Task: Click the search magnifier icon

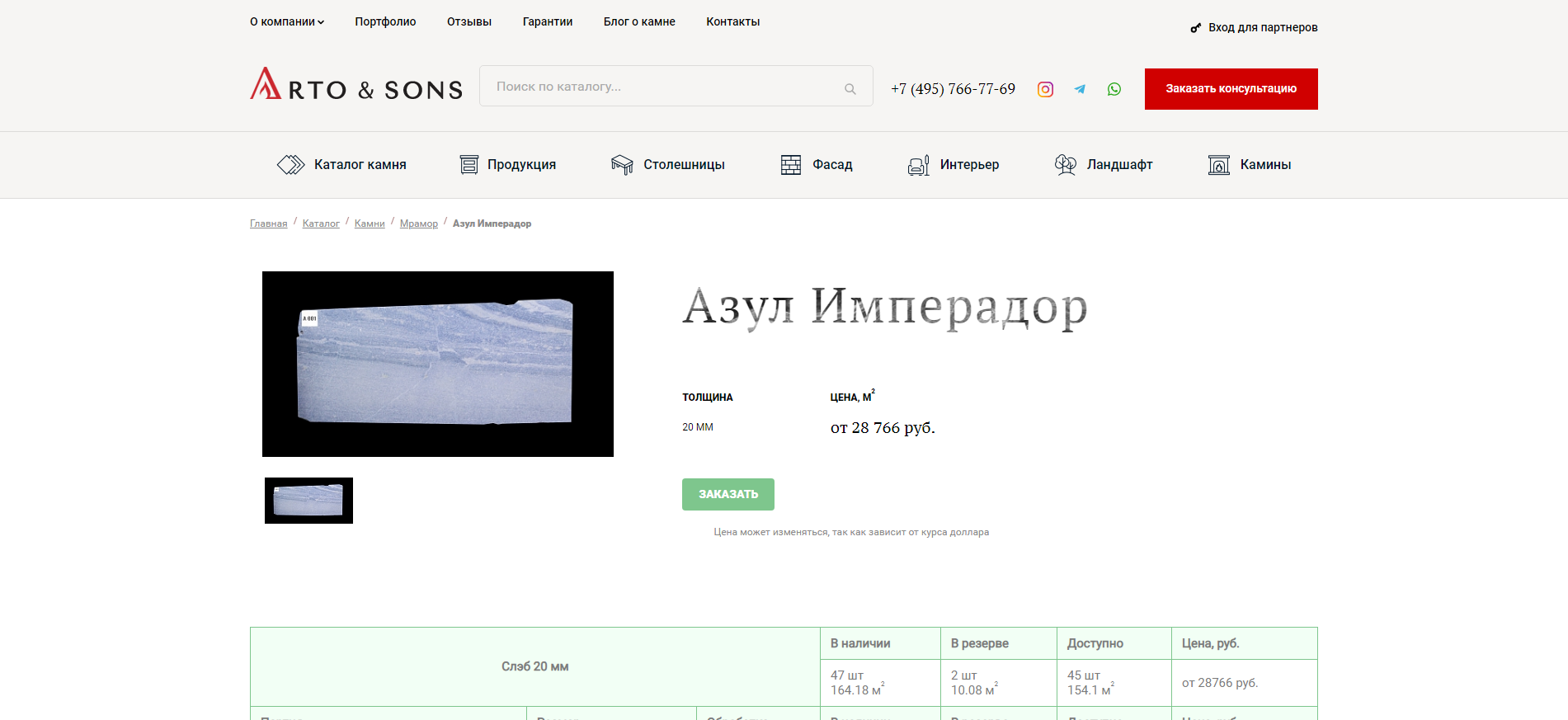Action: 850,89
